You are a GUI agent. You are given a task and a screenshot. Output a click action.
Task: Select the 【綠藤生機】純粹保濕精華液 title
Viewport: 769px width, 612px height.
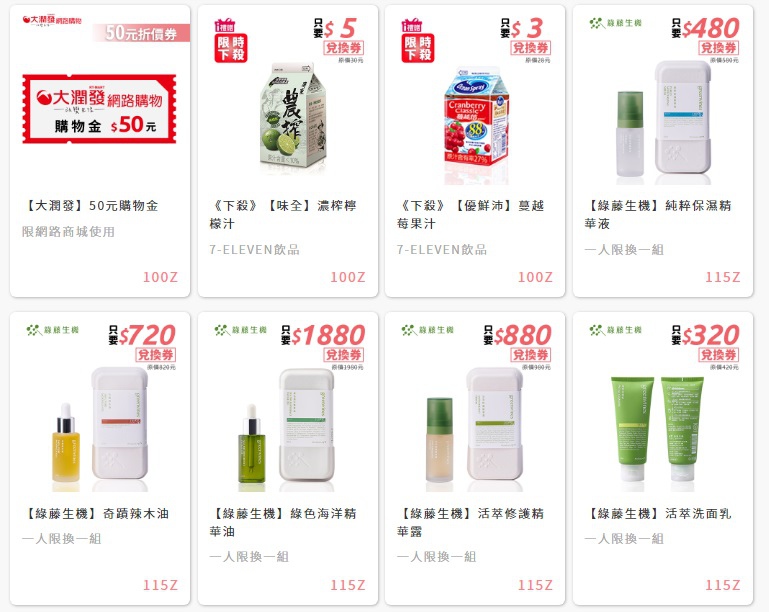tap(658, 215)
